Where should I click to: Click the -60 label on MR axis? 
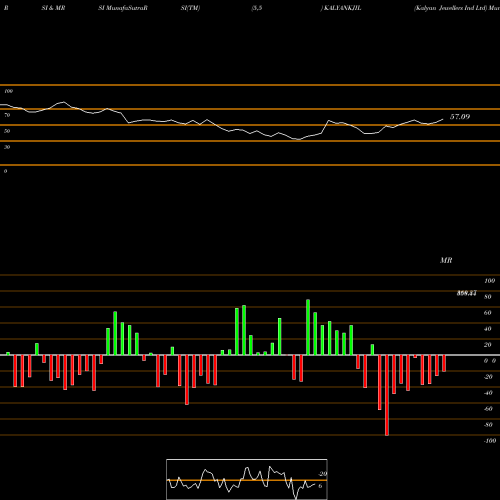(x=488, y=409)
